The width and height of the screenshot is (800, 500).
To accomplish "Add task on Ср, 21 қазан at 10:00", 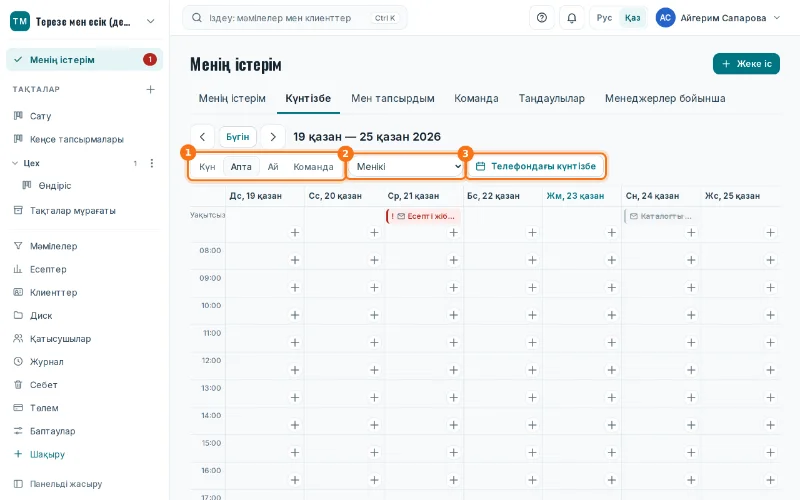I will click(454, 315).
